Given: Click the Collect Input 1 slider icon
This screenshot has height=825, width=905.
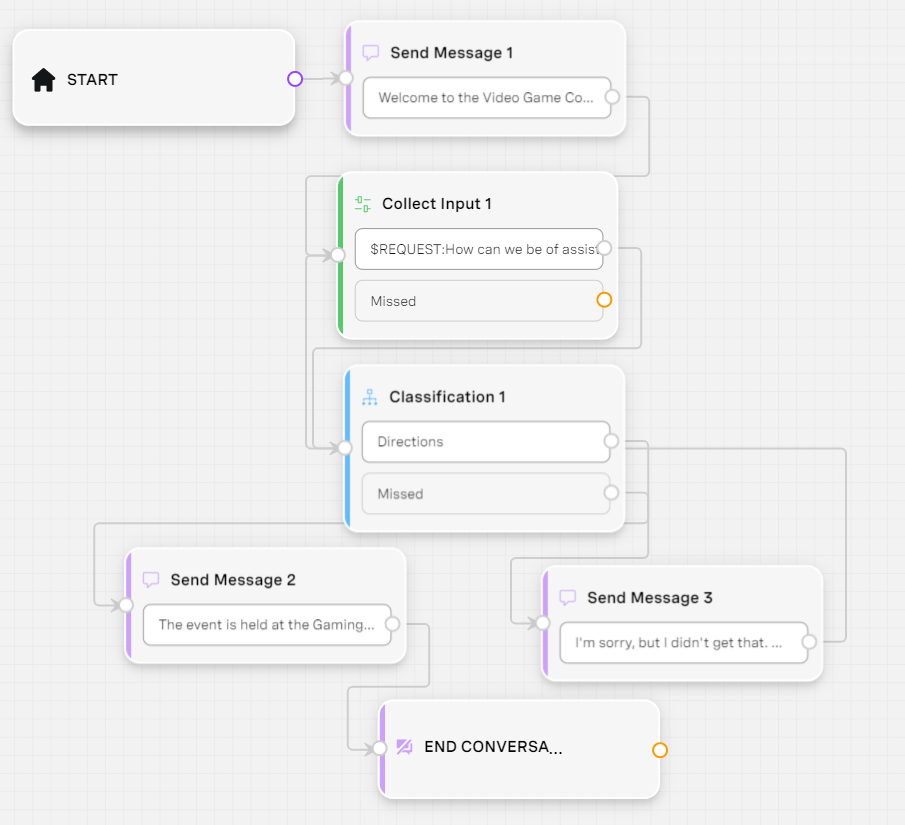Looking at the screenshot, I should [362, 204].
